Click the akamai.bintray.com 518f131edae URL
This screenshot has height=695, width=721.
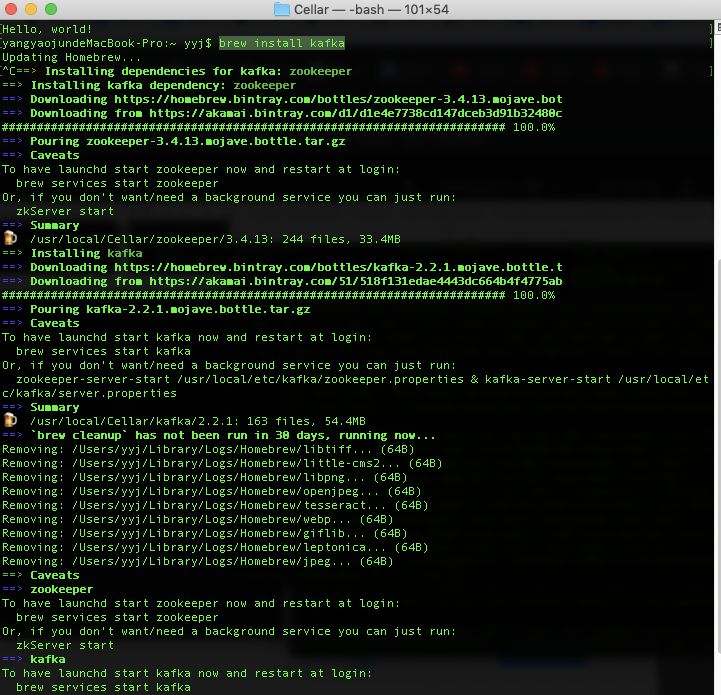click(355, 281)
